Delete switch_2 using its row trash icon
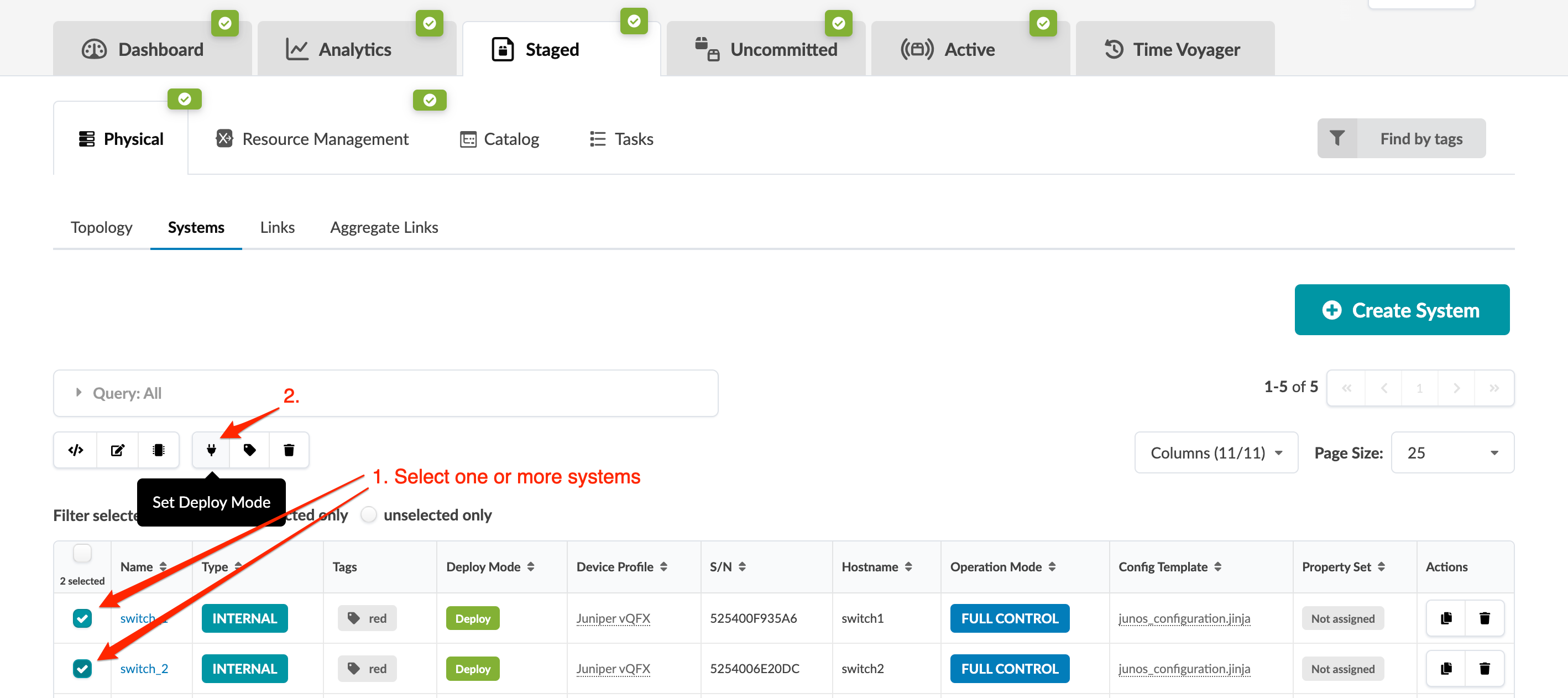The width and height of the screenshot is (1568, 698). coord(1484,669)
